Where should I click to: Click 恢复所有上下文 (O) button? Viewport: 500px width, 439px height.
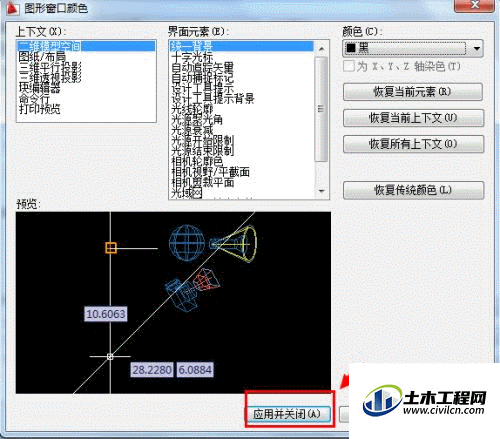coord(413,144)
